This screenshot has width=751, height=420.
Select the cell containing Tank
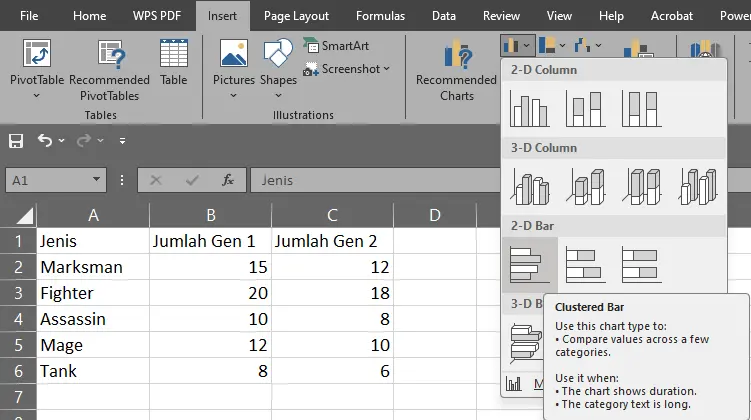coord(93,371)
